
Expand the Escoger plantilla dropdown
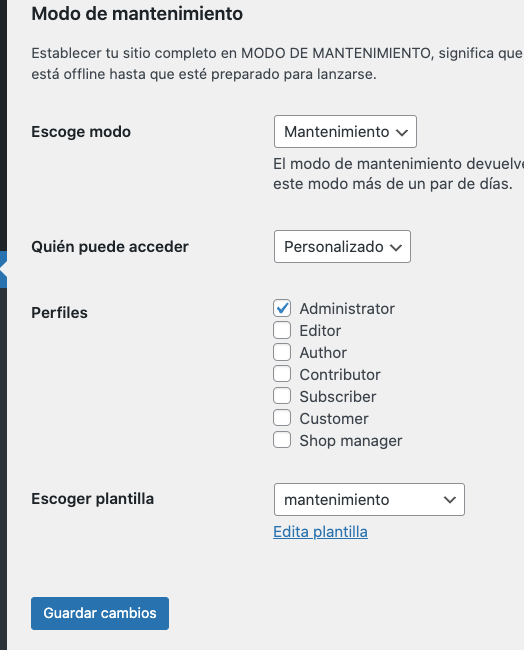click(x=369, y=500)
